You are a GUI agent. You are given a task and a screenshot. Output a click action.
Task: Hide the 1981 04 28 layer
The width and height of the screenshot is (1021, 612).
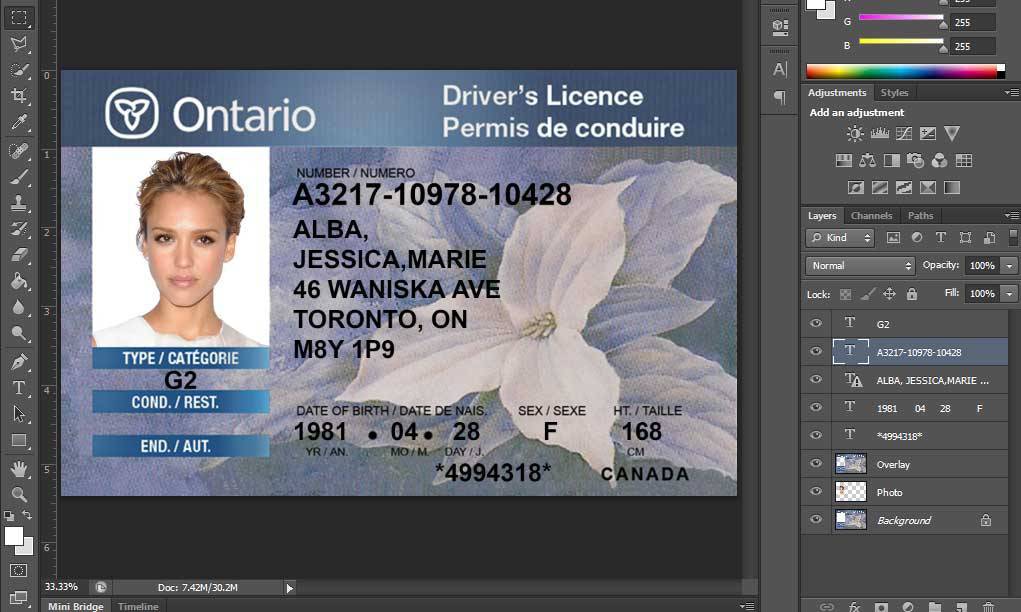point(816,407)
